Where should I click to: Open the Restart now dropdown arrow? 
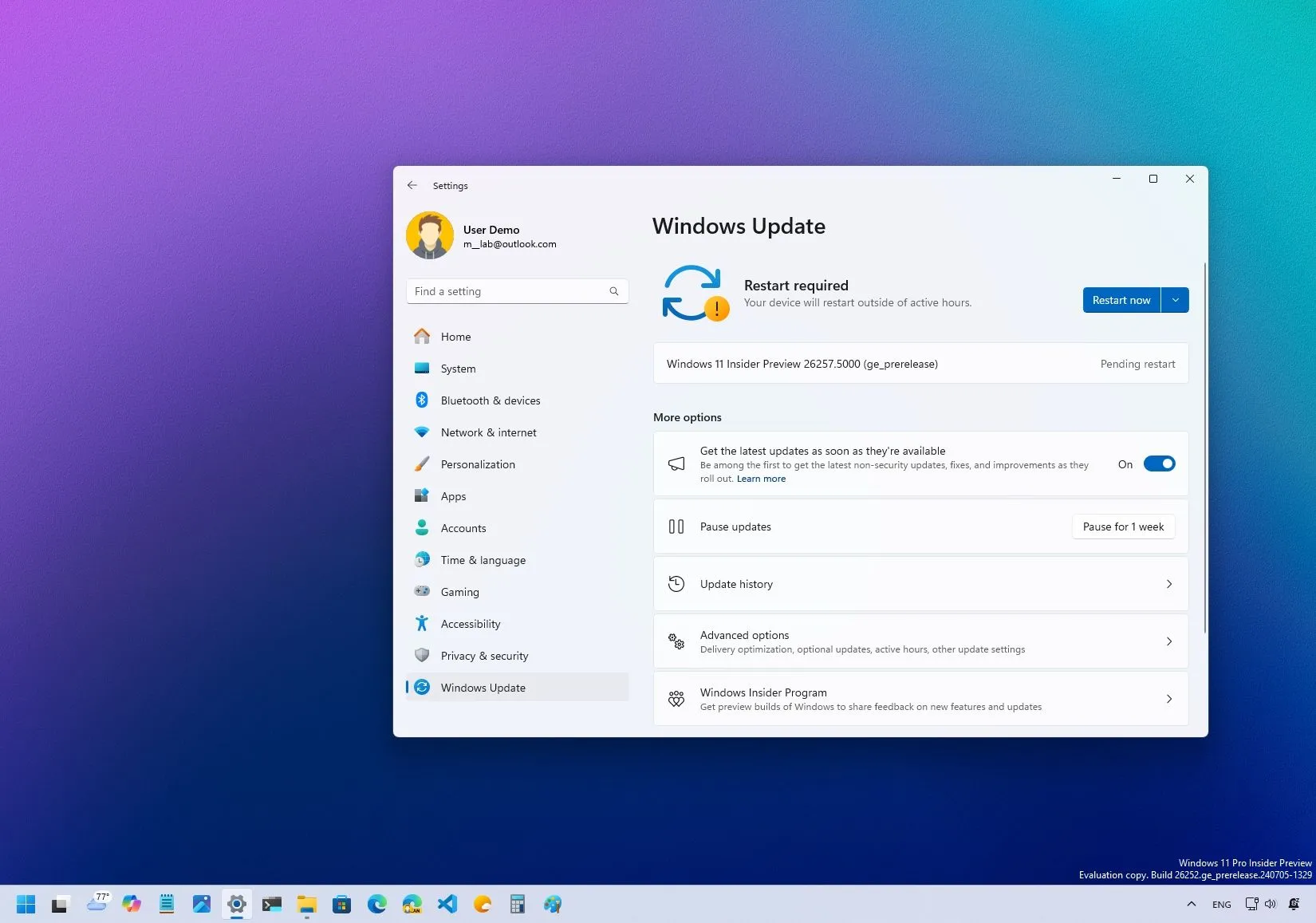pos(1175,299)
